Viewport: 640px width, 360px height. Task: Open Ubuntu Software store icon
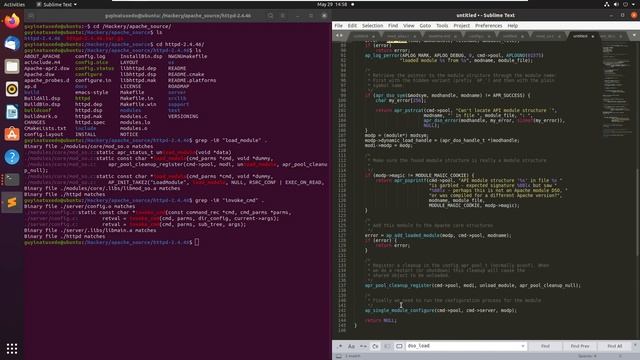12,134
